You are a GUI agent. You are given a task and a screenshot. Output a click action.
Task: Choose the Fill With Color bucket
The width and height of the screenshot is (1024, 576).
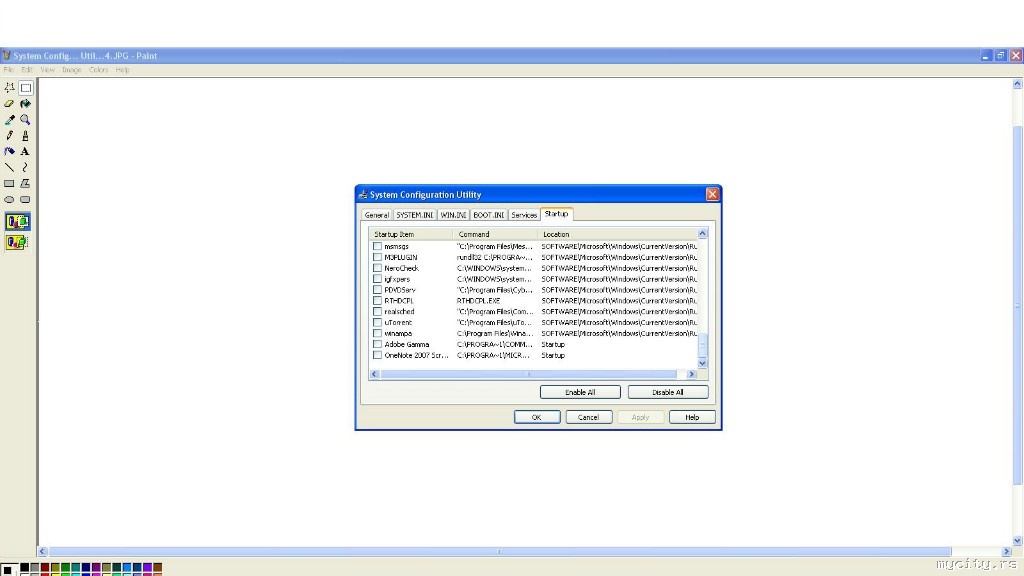tap(25, 104)
